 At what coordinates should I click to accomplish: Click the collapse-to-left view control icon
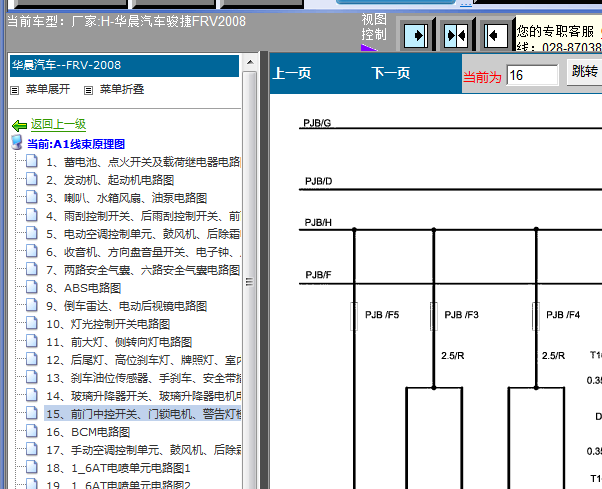(495, 35)
